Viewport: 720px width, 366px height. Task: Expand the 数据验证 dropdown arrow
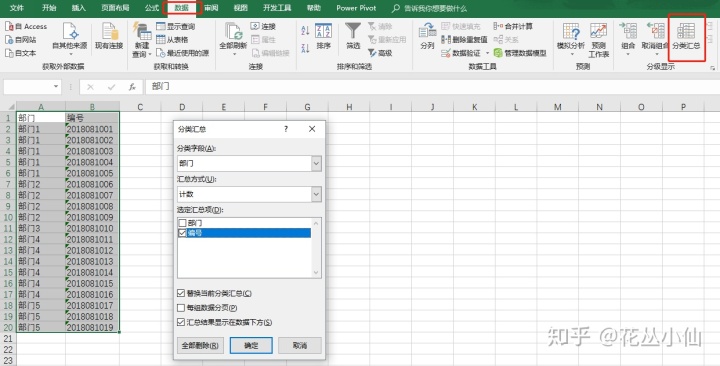pos(487,53)
